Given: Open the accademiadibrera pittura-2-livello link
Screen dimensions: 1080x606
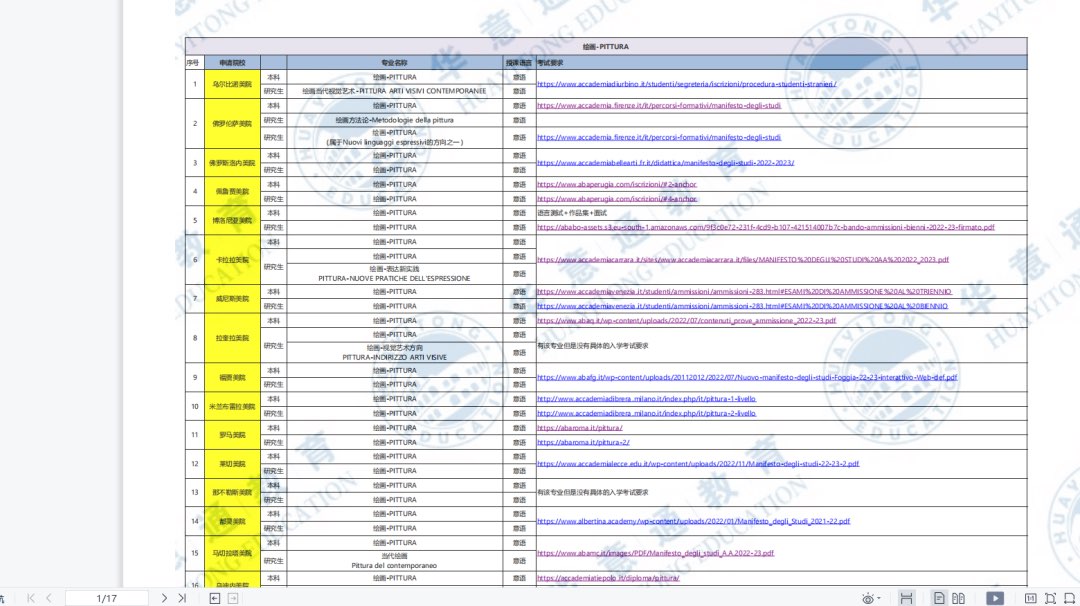Looking at the screenshot, I should [x=646, y=413].
